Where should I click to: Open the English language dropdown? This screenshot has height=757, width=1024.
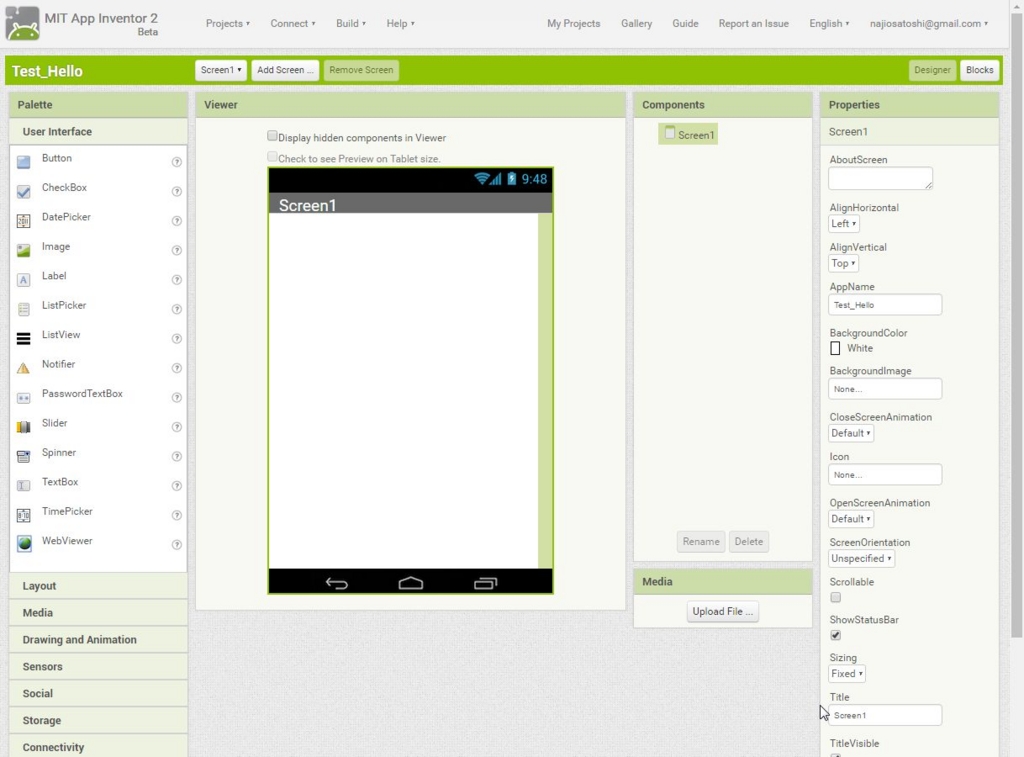click(829, 24)
